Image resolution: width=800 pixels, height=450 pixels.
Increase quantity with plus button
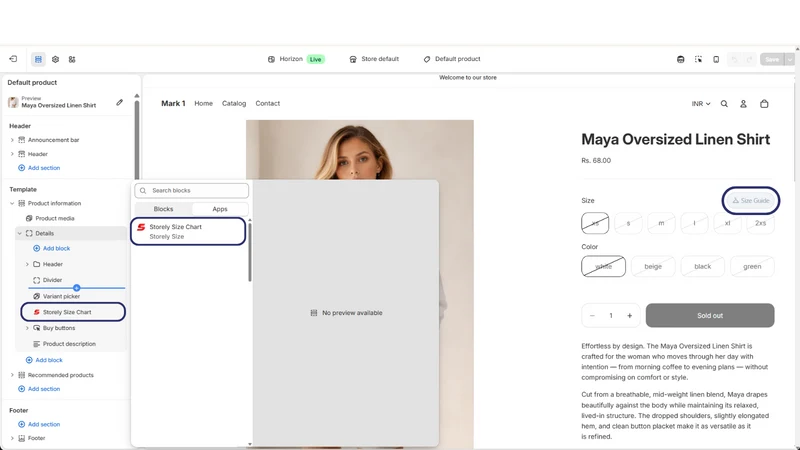(630, 316)
